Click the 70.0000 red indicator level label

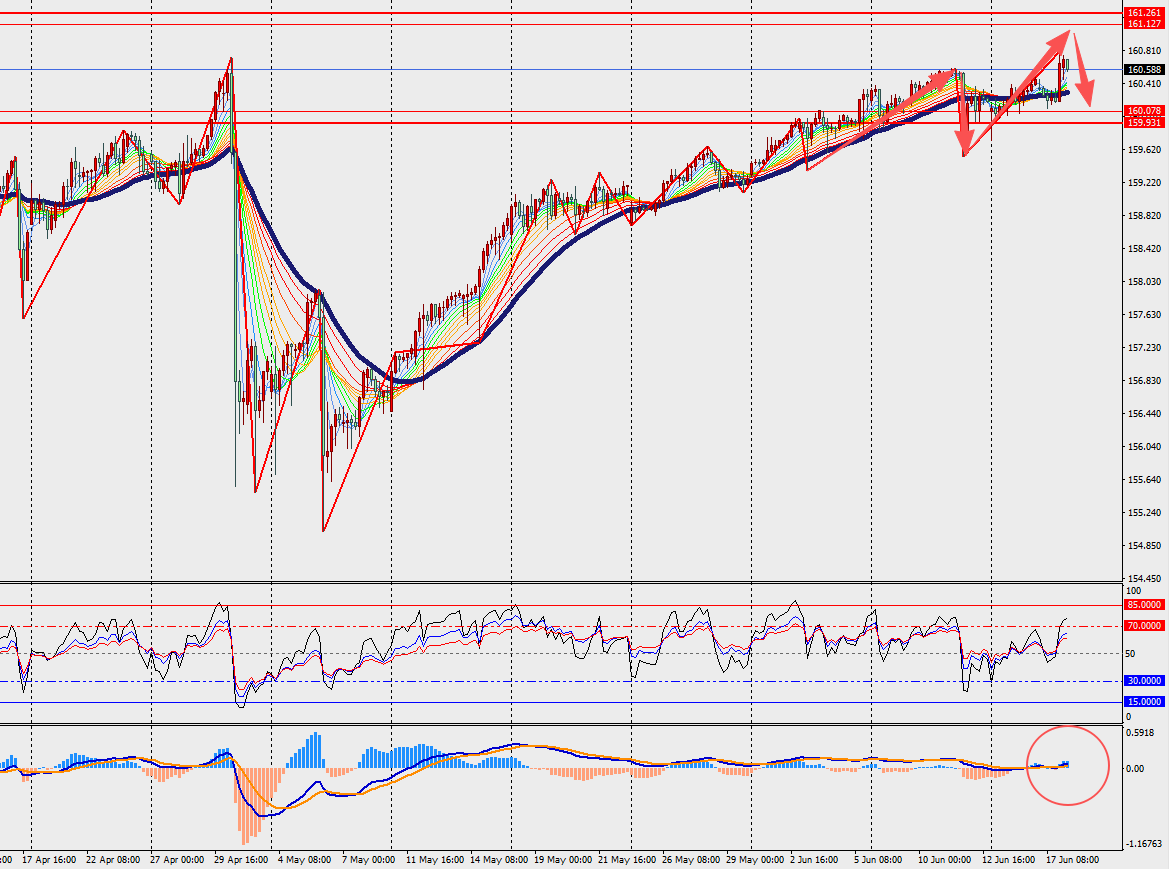coord(1144,626)
